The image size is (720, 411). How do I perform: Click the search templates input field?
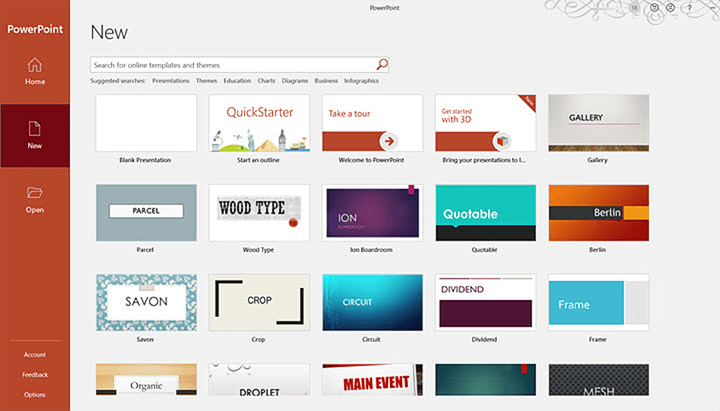(239, 65)
